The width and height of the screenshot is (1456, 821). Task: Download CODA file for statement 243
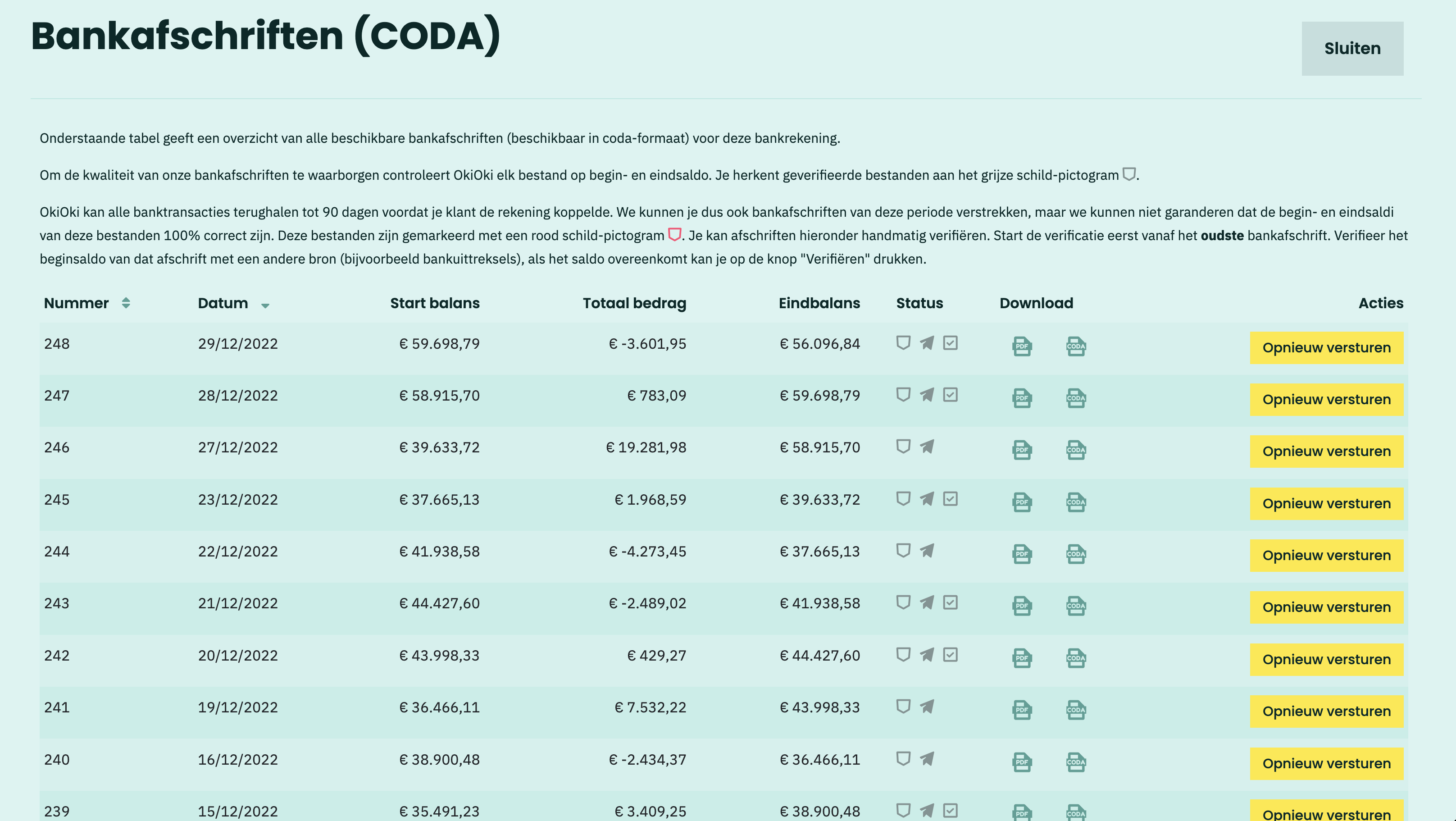coord(1076,606)
